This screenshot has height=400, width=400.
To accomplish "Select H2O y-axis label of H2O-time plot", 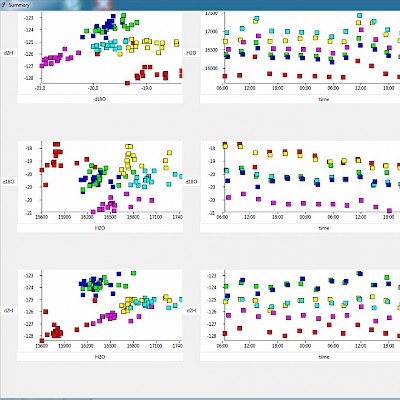I will [191, 53].
